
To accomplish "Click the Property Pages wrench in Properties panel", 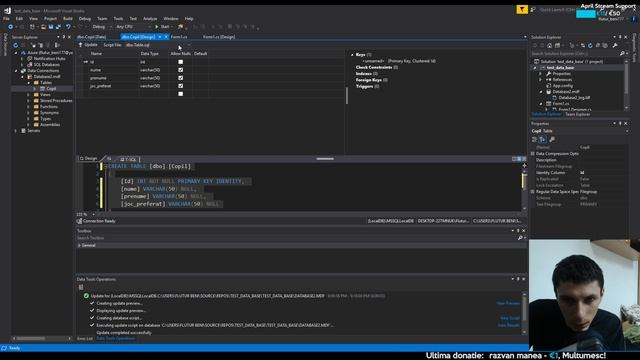I will click(x=552, y=139).
